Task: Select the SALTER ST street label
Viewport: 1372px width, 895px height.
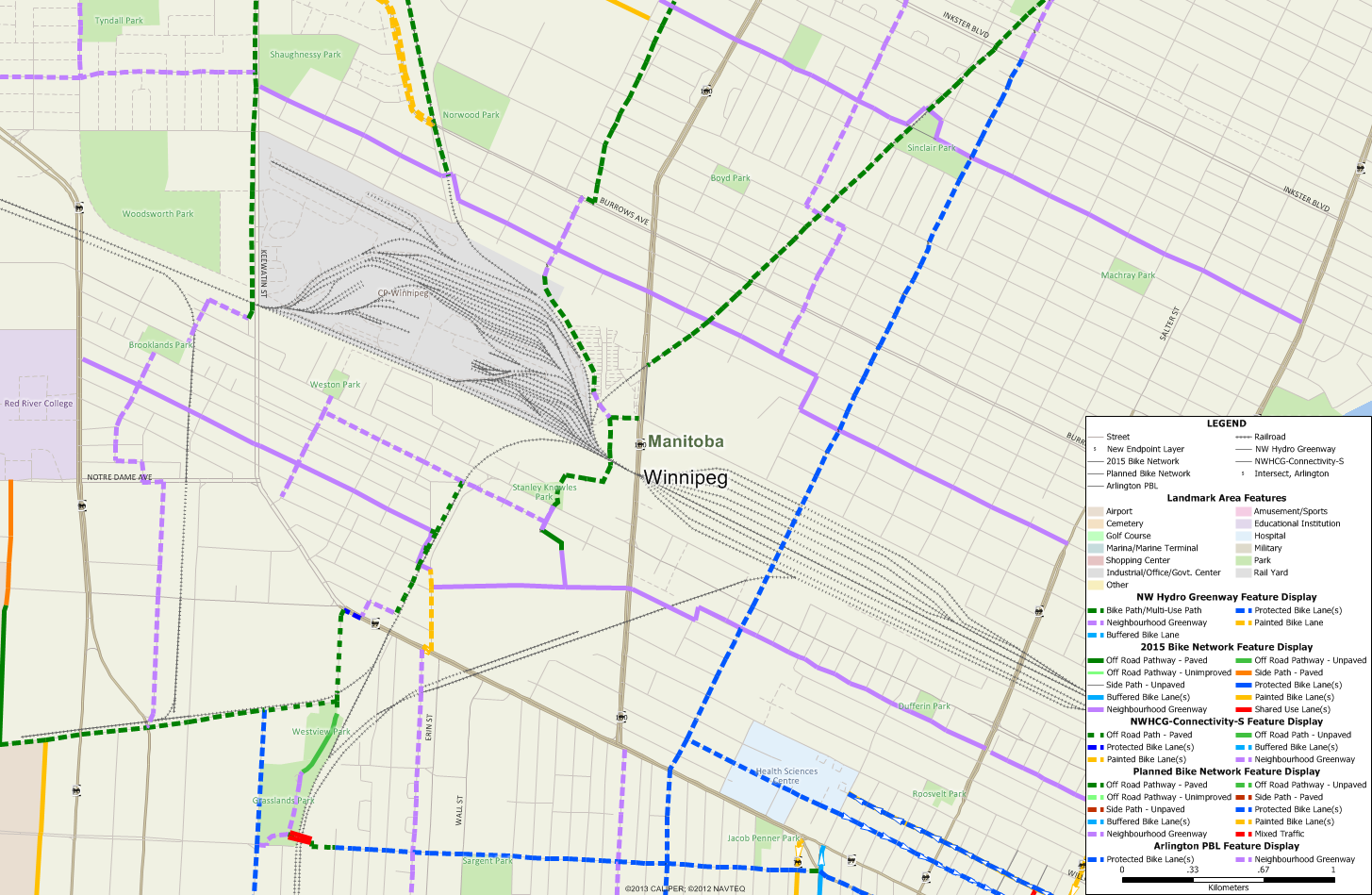Action: coord(1170,323)
